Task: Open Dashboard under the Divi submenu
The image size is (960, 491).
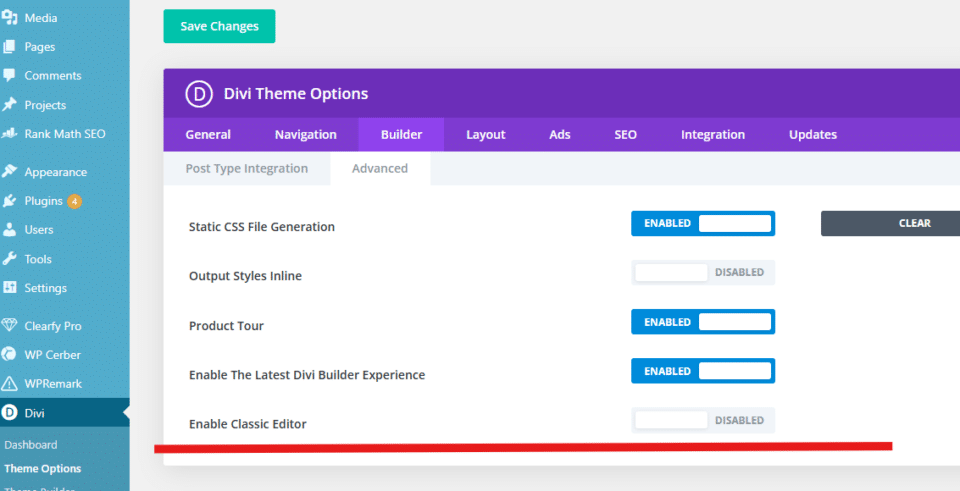Action: (31, 445)
